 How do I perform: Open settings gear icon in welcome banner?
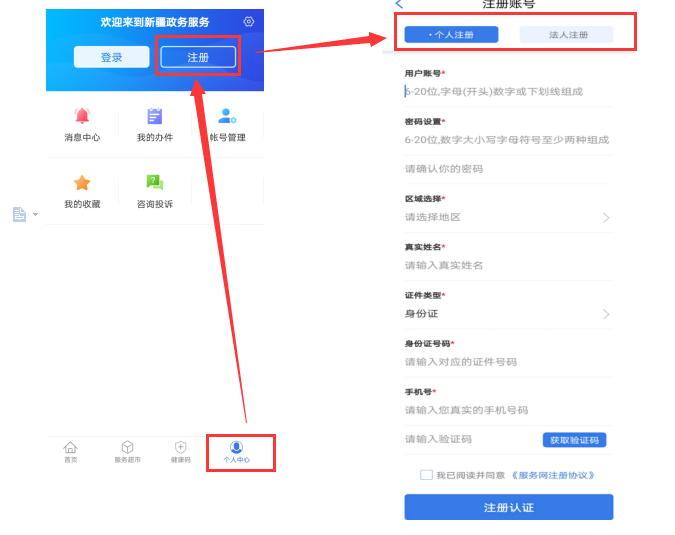tap(248, 22)
